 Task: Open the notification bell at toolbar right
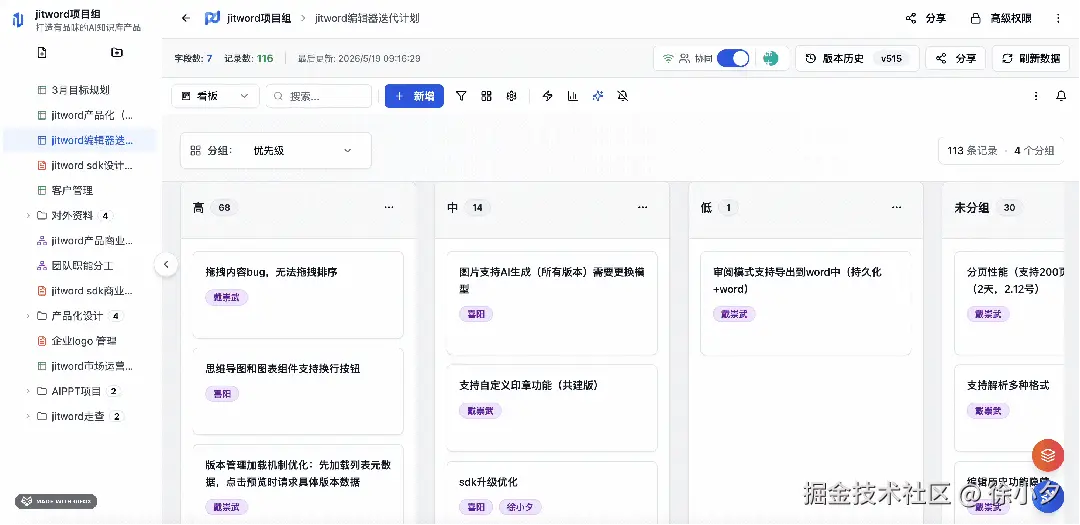point(1061,96)
